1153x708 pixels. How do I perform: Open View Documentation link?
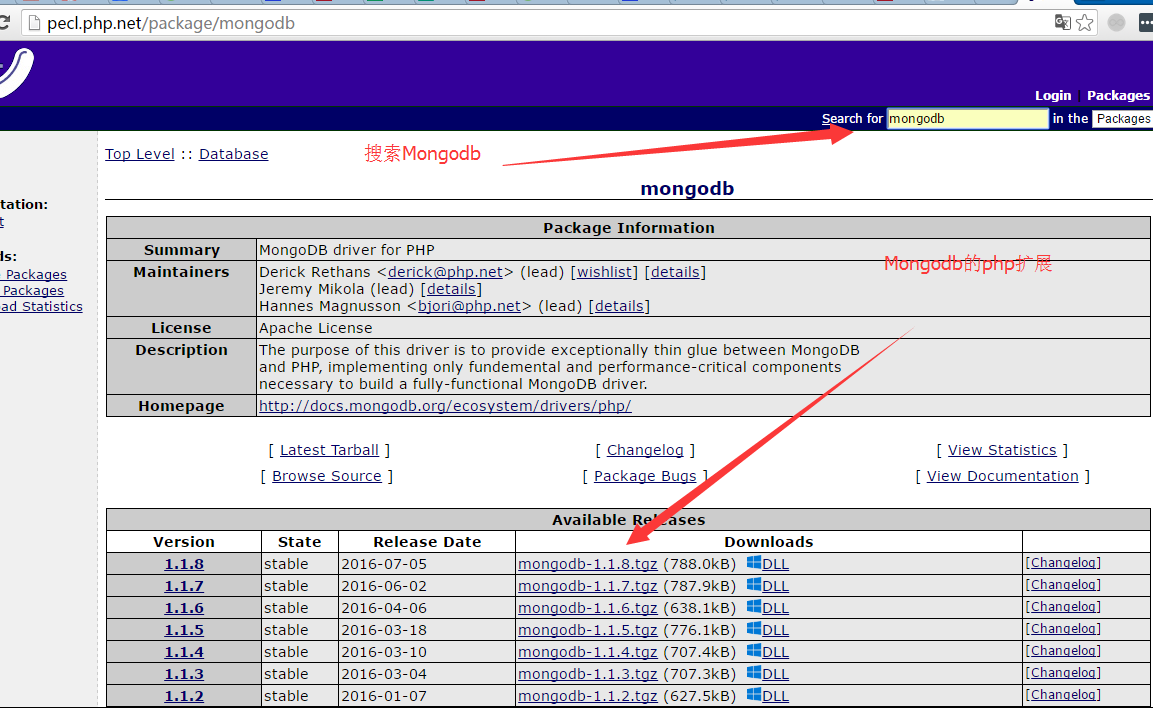tap(1002, 476)
